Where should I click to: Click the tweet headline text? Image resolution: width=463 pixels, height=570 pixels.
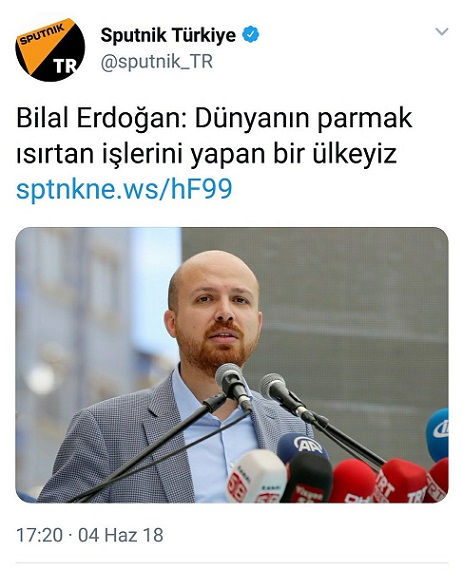214,136
